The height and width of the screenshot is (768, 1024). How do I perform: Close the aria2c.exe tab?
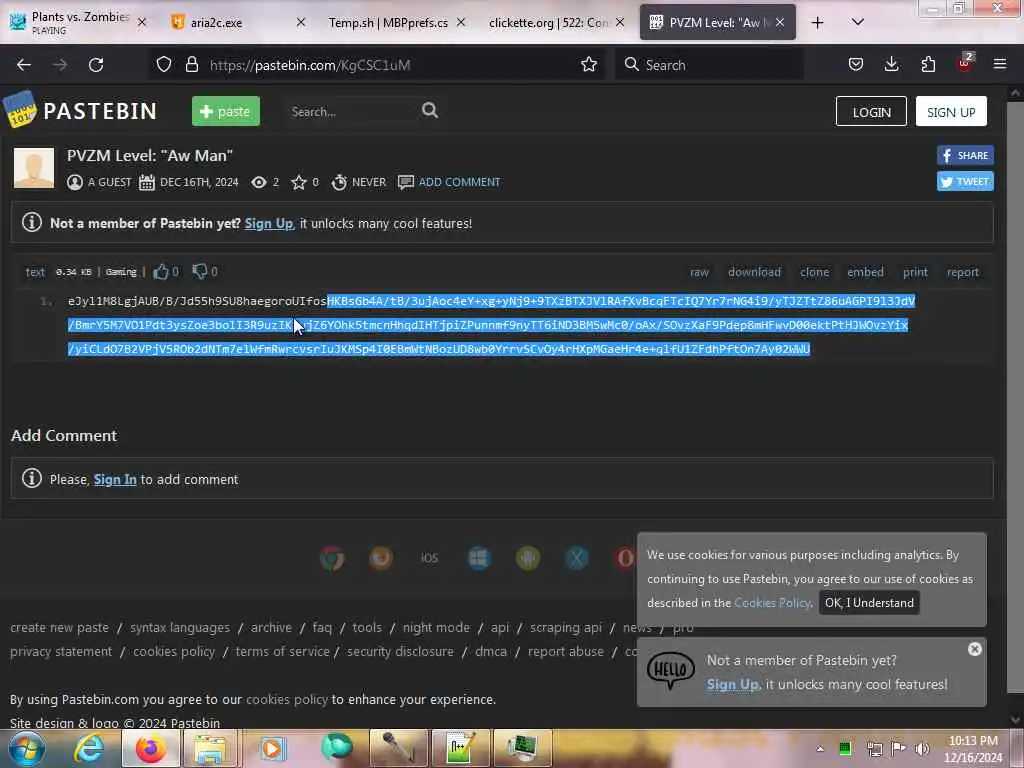300,23
